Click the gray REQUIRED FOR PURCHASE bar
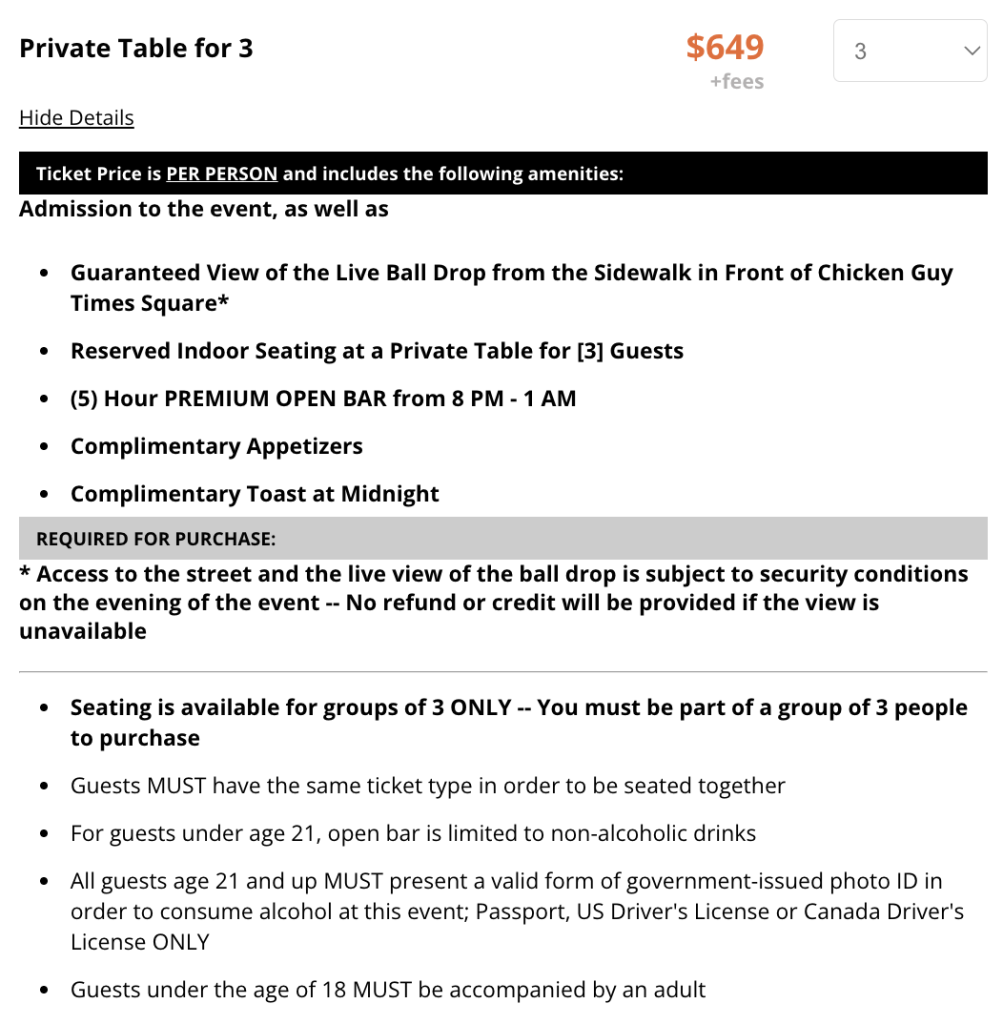 pos(503,538)
